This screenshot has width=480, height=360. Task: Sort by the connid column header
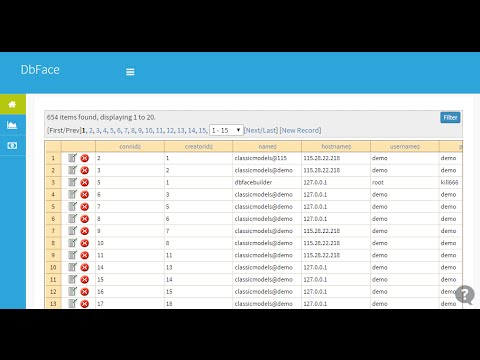(x=130, y=146)
